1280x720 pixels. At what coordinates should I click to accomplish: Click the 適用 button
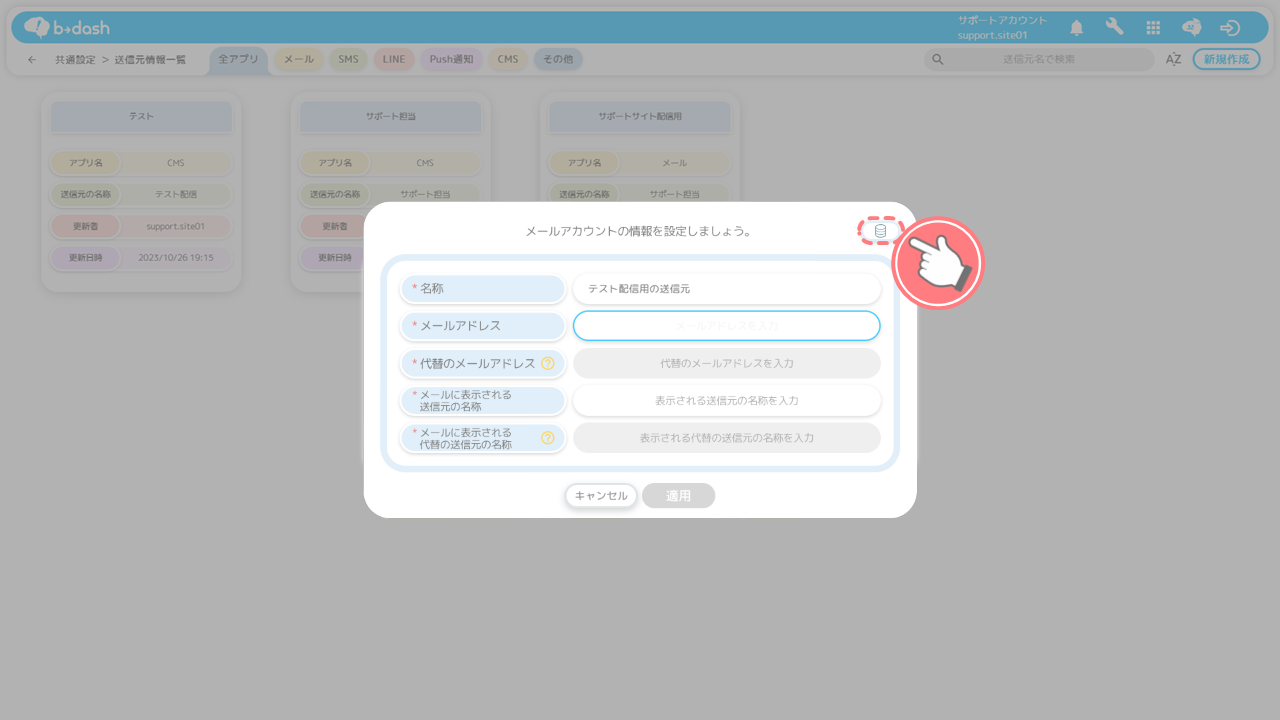(678, 495)
